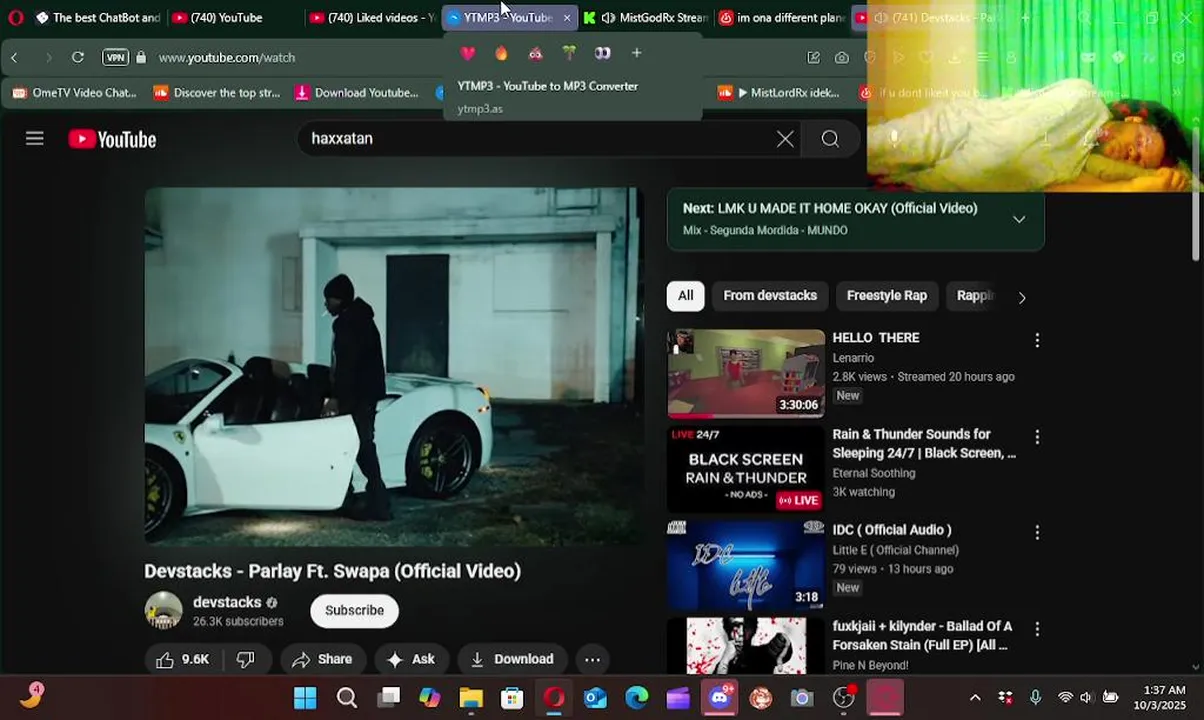Close the YTMP3 browser tab
The image size is (1204, 720).
pos(567,18)
